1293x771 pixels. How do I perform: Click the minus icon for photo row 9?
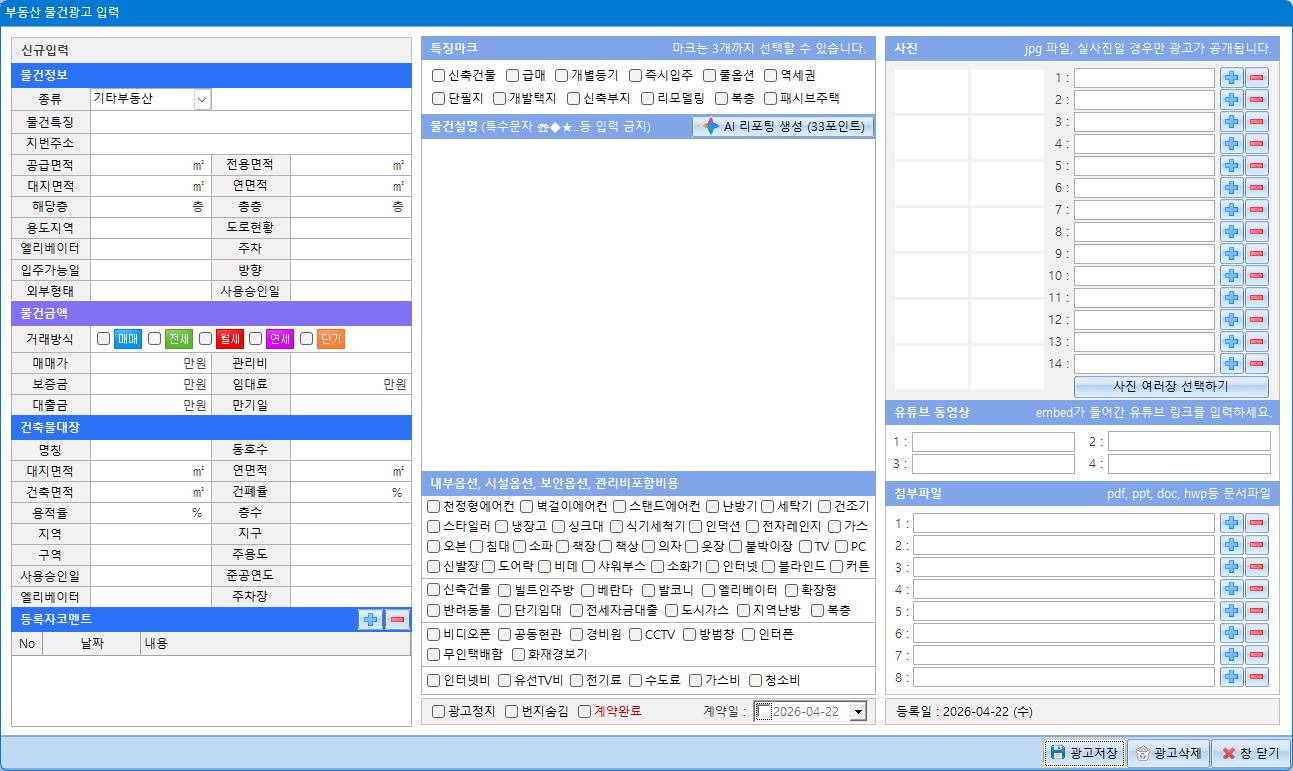click(1257, 254)
